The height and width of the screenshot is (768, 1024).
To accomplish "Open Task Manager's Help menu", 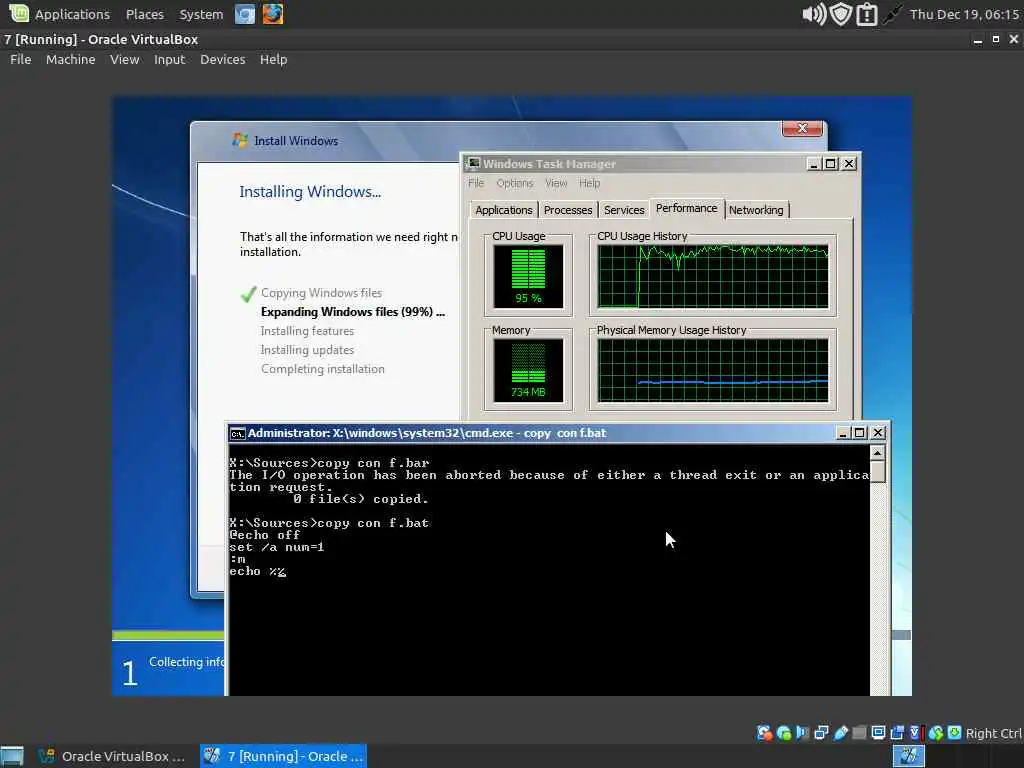I will 589,184.
